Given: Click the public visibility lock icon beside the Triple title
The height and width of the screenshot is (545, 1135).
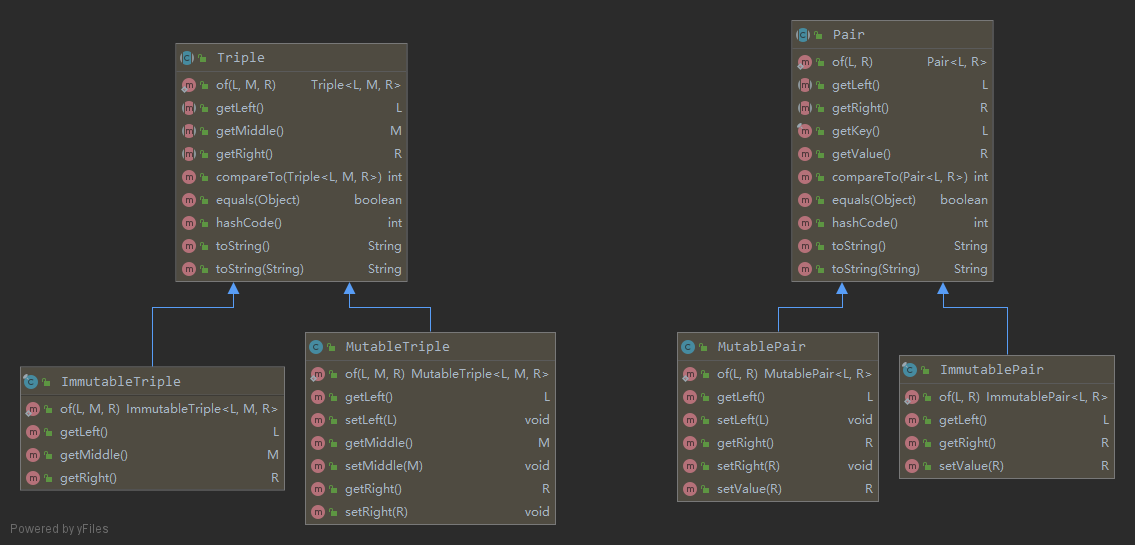Looking at the screenshot, I should point(203,59).
